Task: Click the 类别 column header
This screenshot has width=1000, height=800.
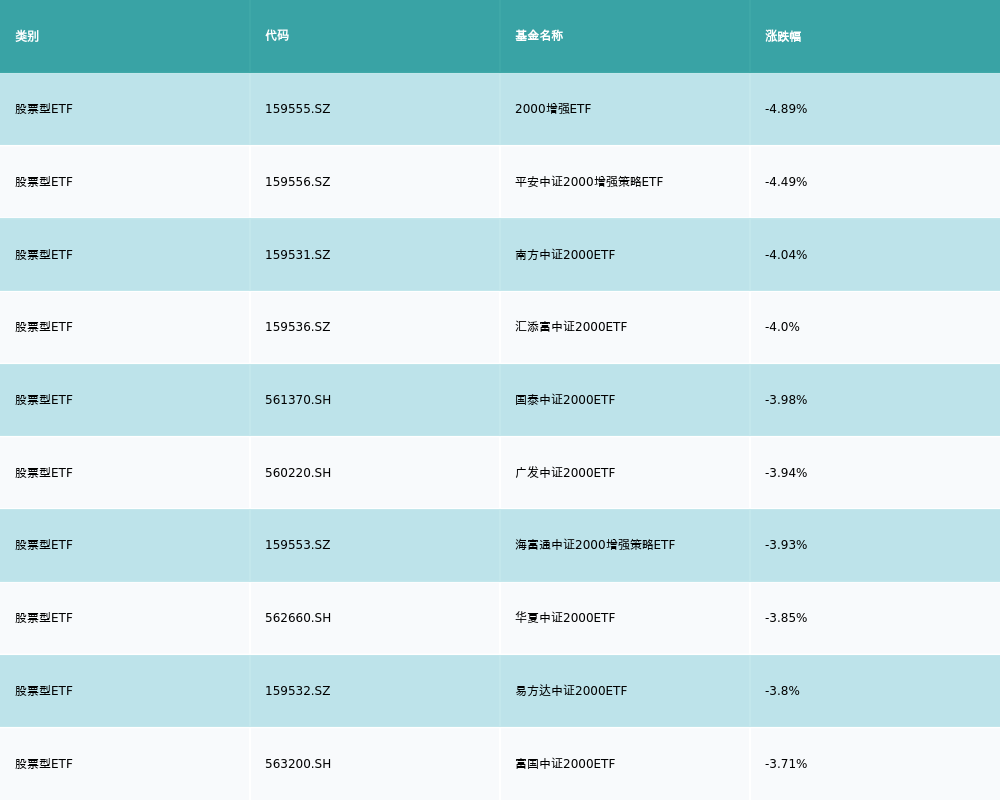Action: pos(27,36)
